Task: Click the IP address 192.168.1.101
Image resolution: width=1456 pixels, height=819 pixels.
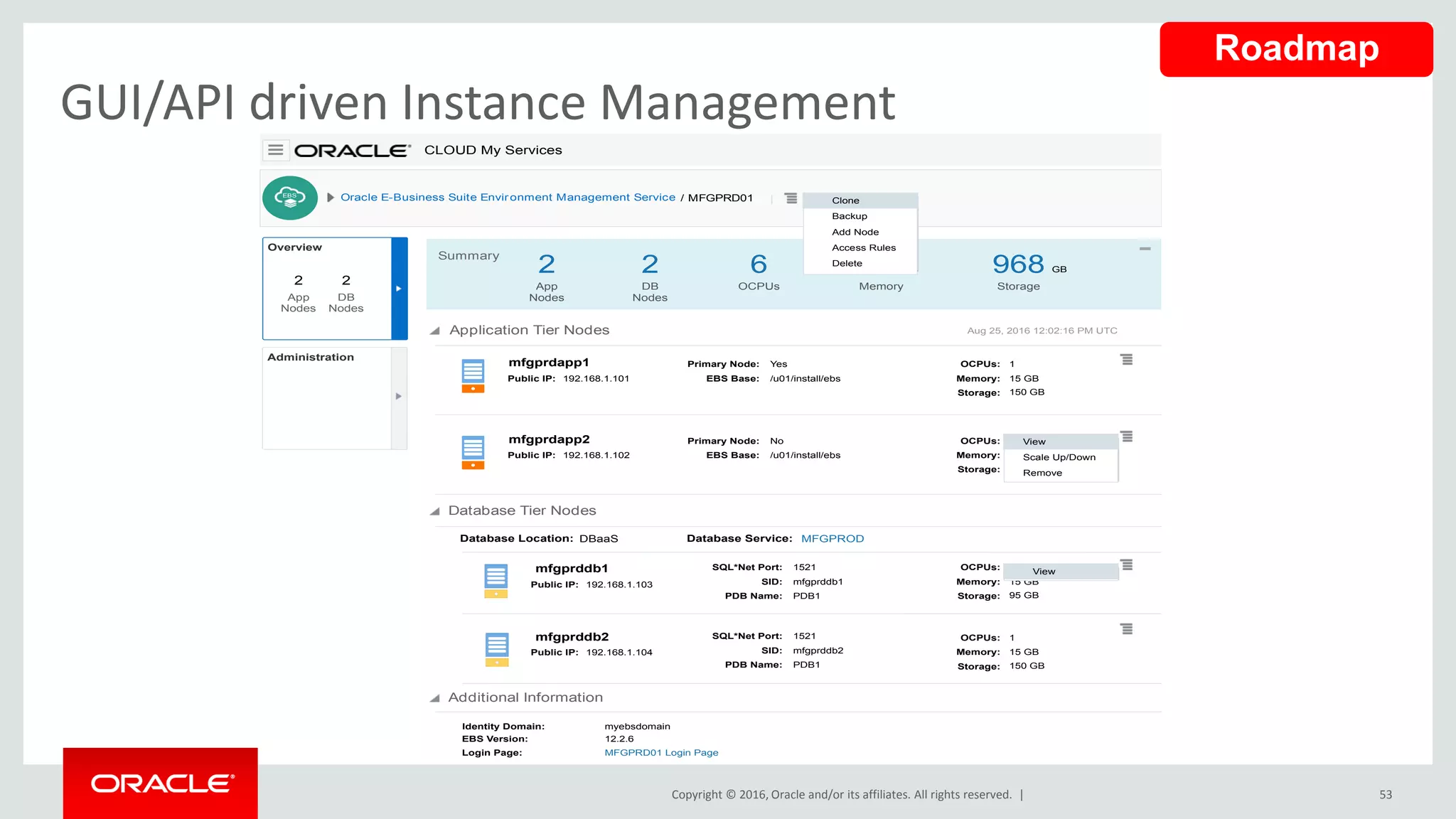Action: (596, 379)
